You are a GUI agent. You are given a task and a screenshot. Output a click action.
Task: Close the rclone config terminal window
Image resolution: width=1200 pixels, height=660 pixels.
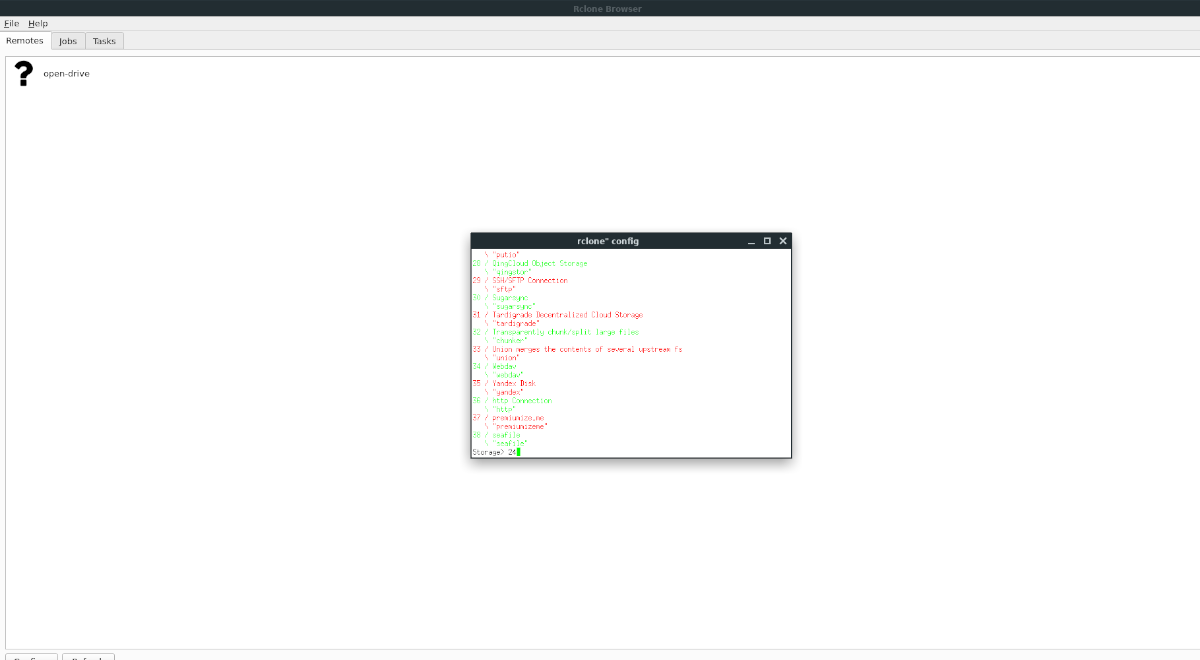(x=783, y=241)
